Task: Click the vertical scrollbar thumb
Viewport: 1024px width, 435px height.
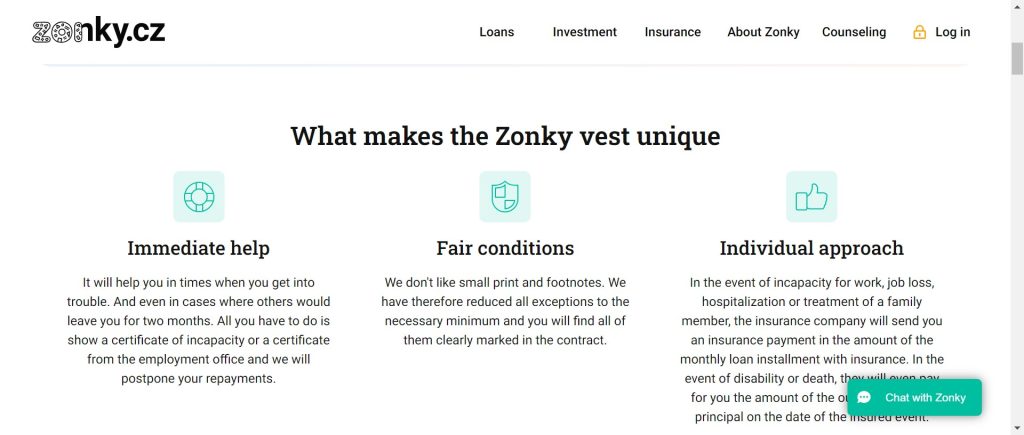Action: (1016, 60)
